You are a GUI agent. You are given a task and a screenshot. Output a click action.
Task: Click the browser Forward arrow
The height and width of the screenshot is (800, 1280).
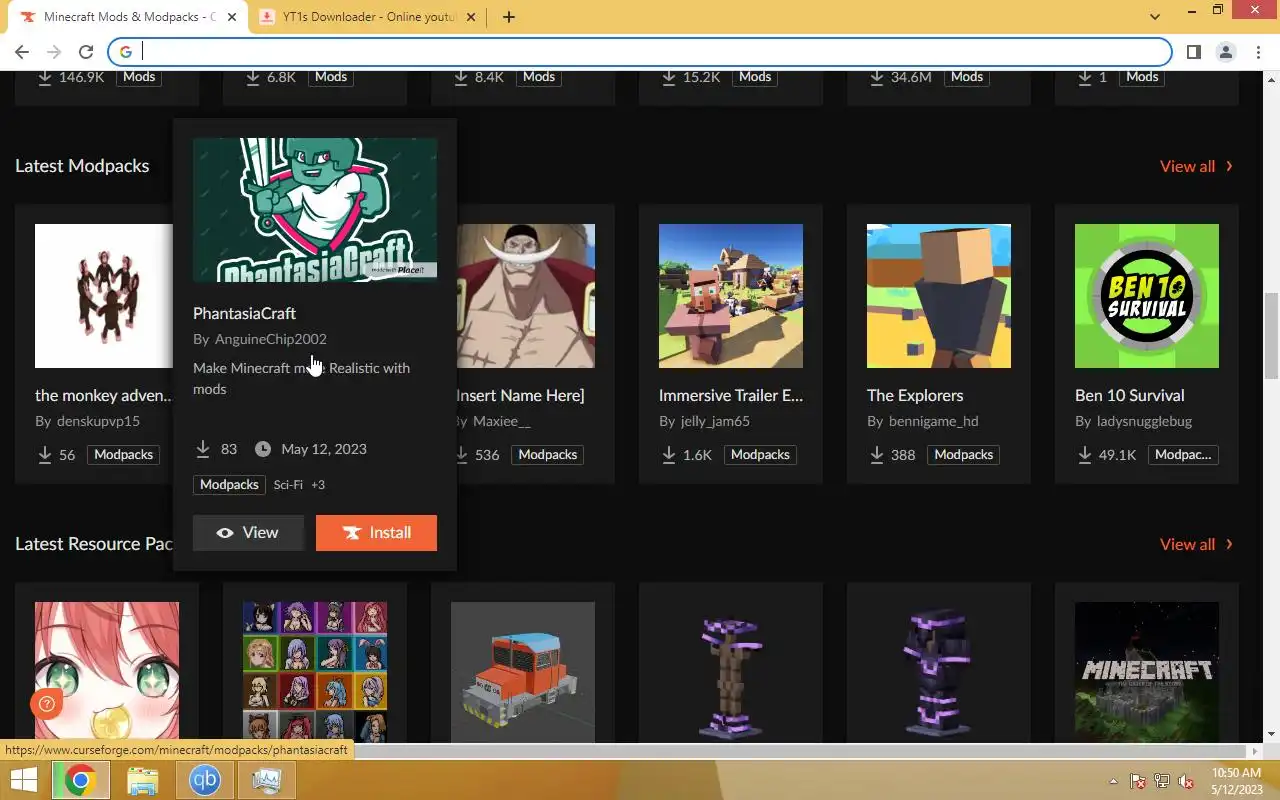coord(54,52)
